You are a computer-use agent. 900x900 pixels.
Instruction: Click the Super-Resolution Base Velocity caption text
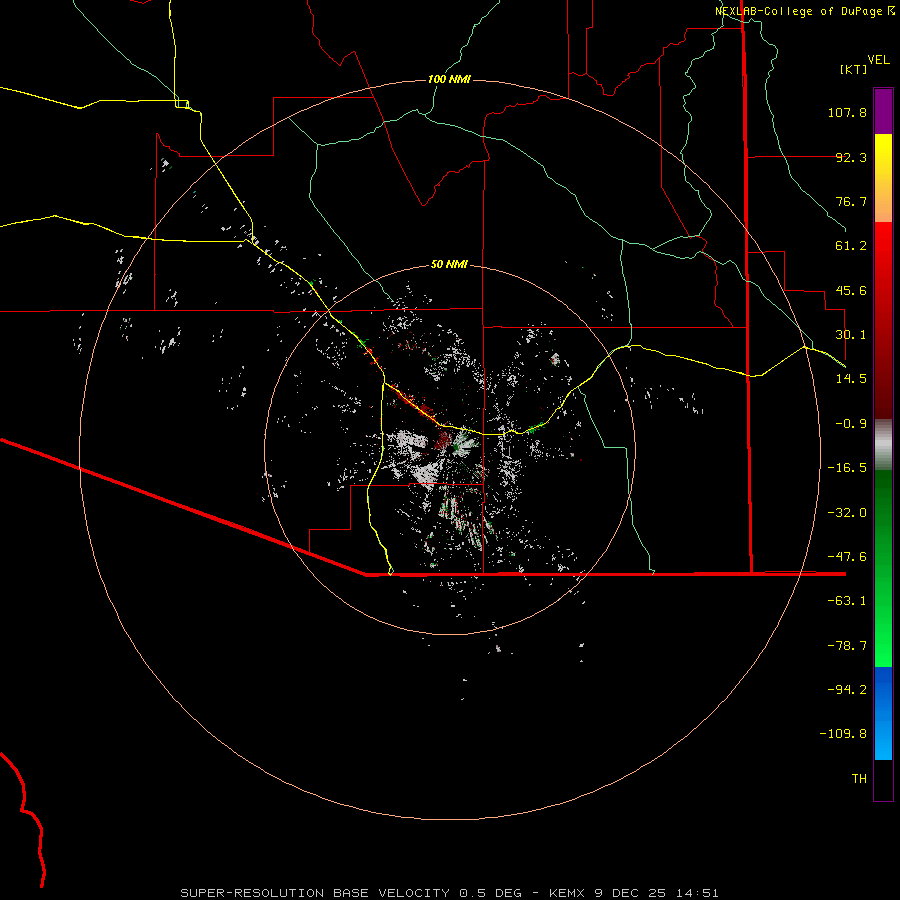pyautogui.click(x=449, y=891)
